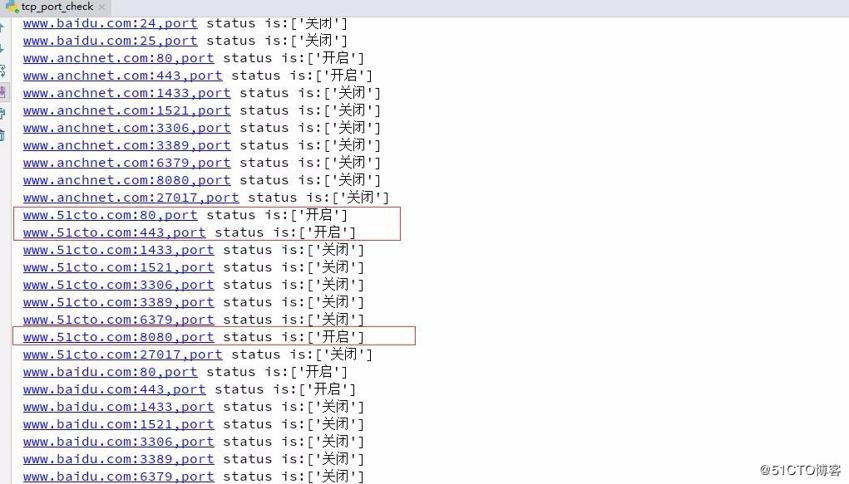Click the www.51cto.com:3389,port link

point(118,303)
